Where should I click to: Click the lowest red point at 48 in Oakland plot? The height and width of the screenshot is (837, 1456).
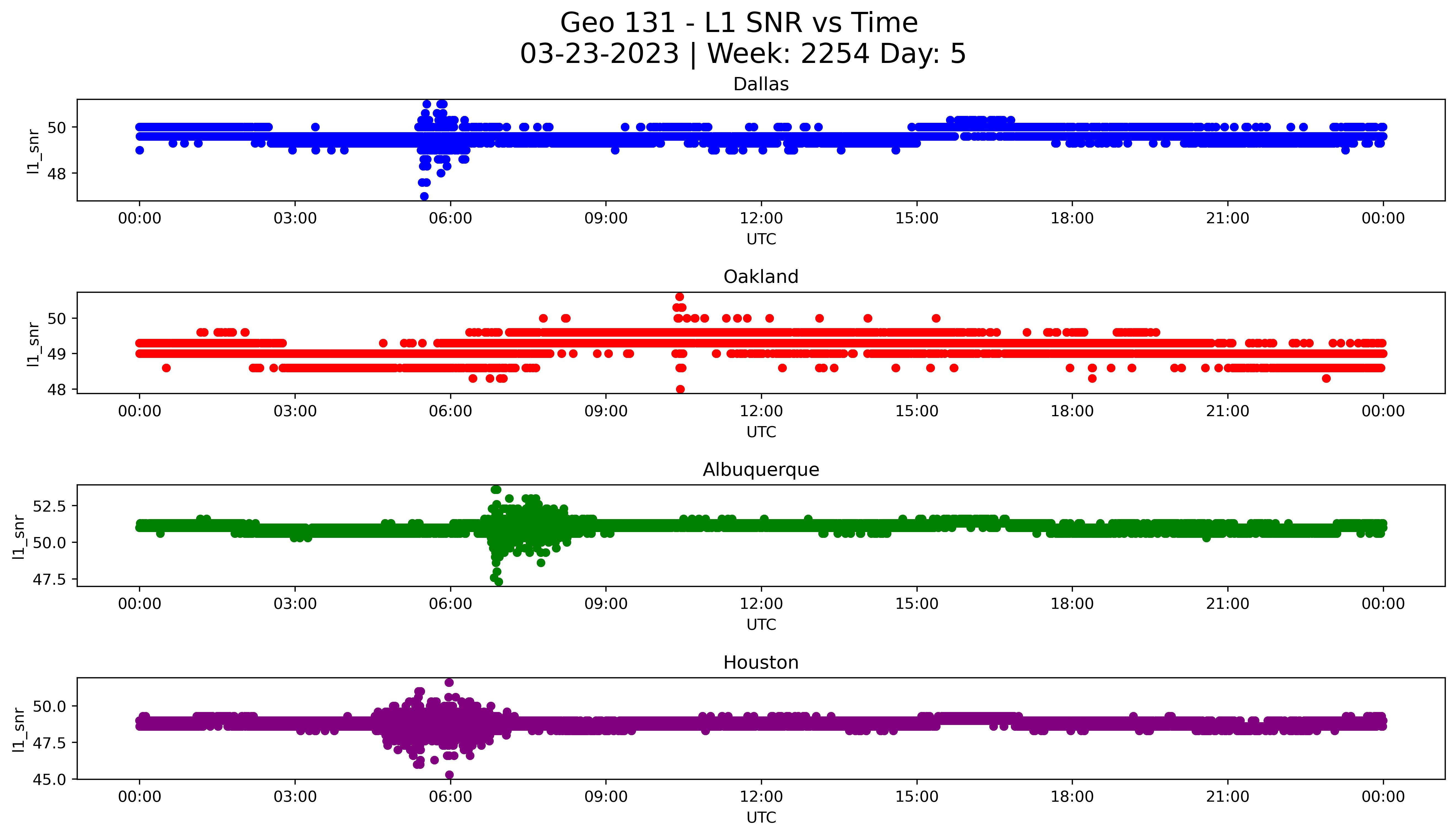pyautogui.click(x=681, y=390)
